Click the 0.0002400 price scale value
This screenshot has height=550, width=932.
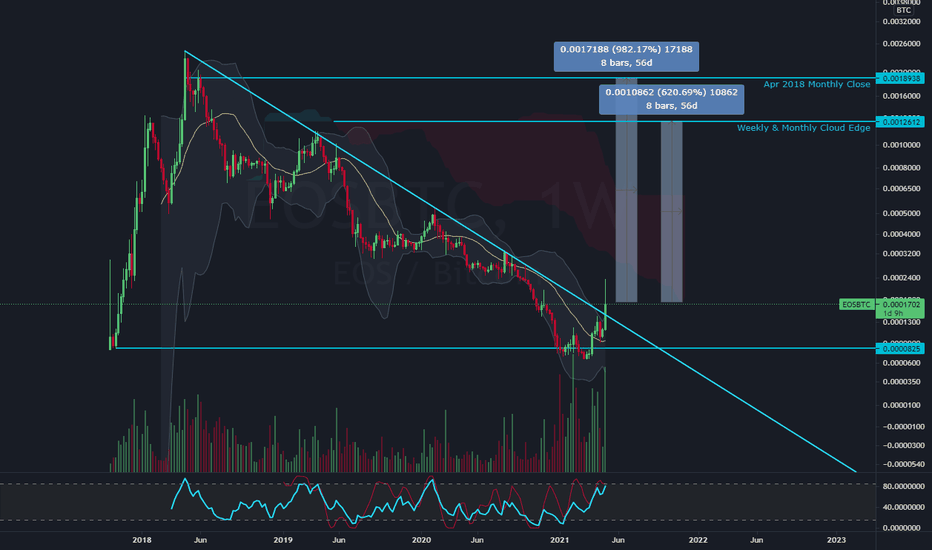click(902, 278)
